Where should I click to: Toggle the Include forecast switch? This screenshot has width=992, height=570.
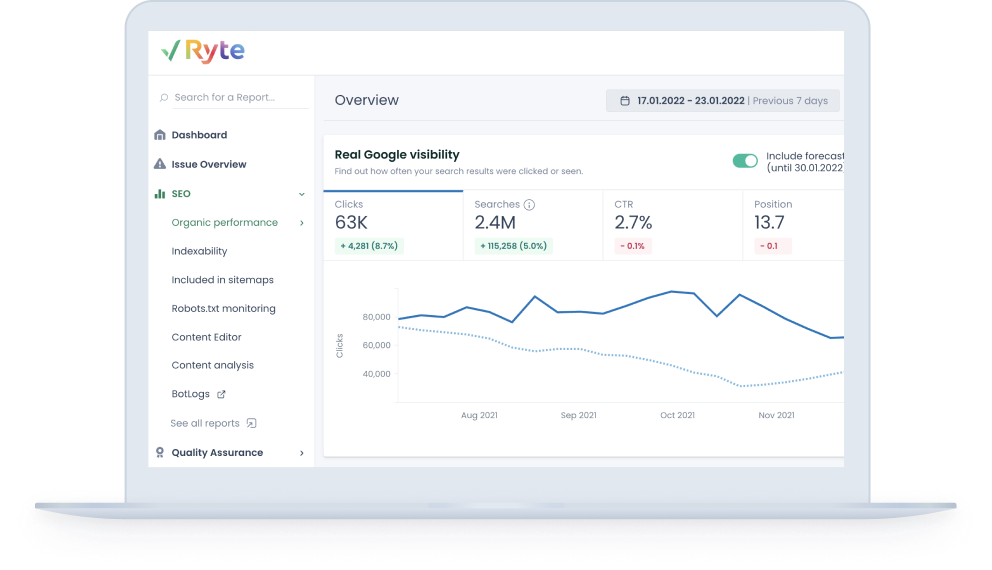coord(745,161)
